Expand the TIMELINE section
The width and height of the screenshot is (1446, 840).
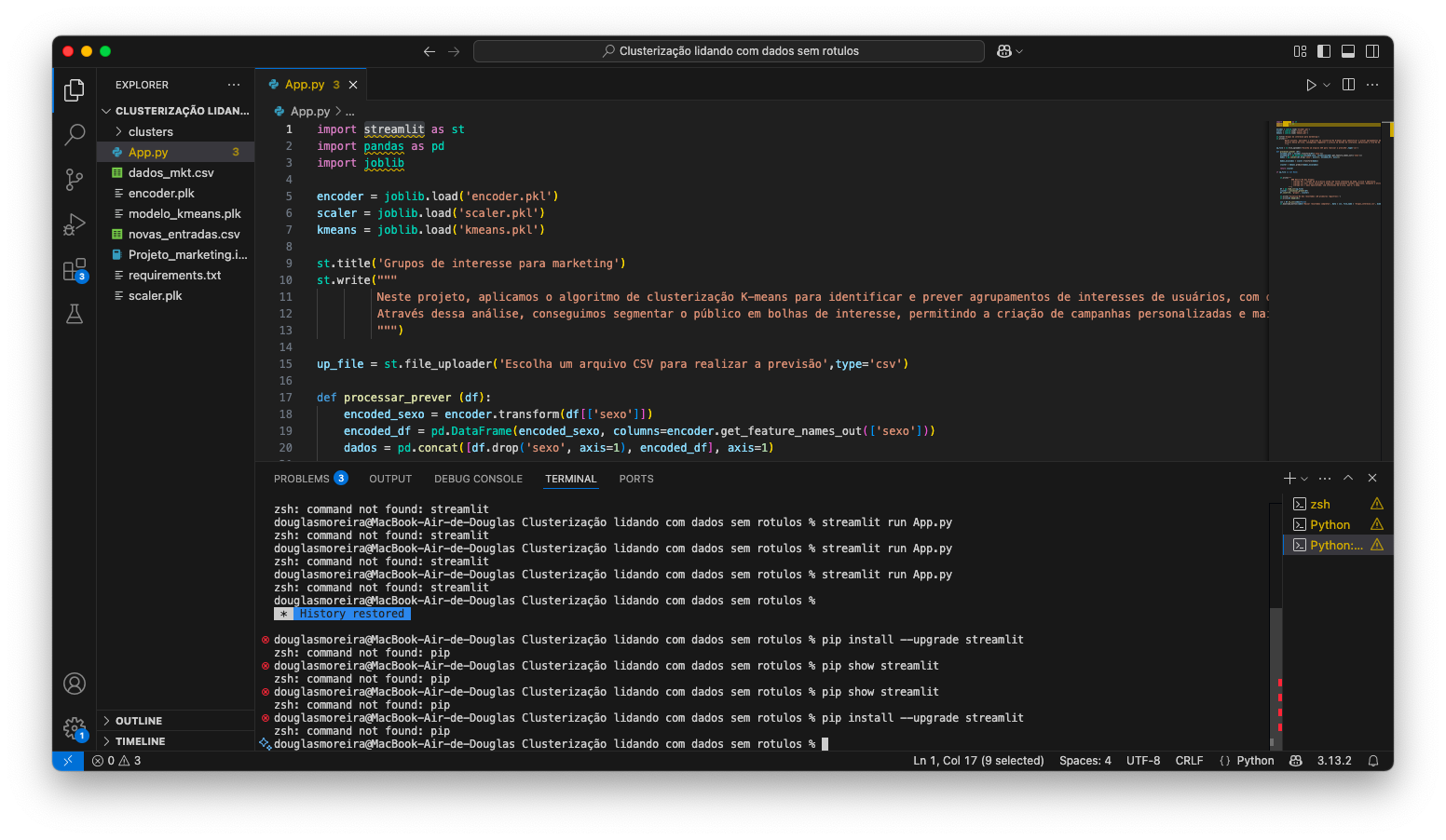pos(176,741)
